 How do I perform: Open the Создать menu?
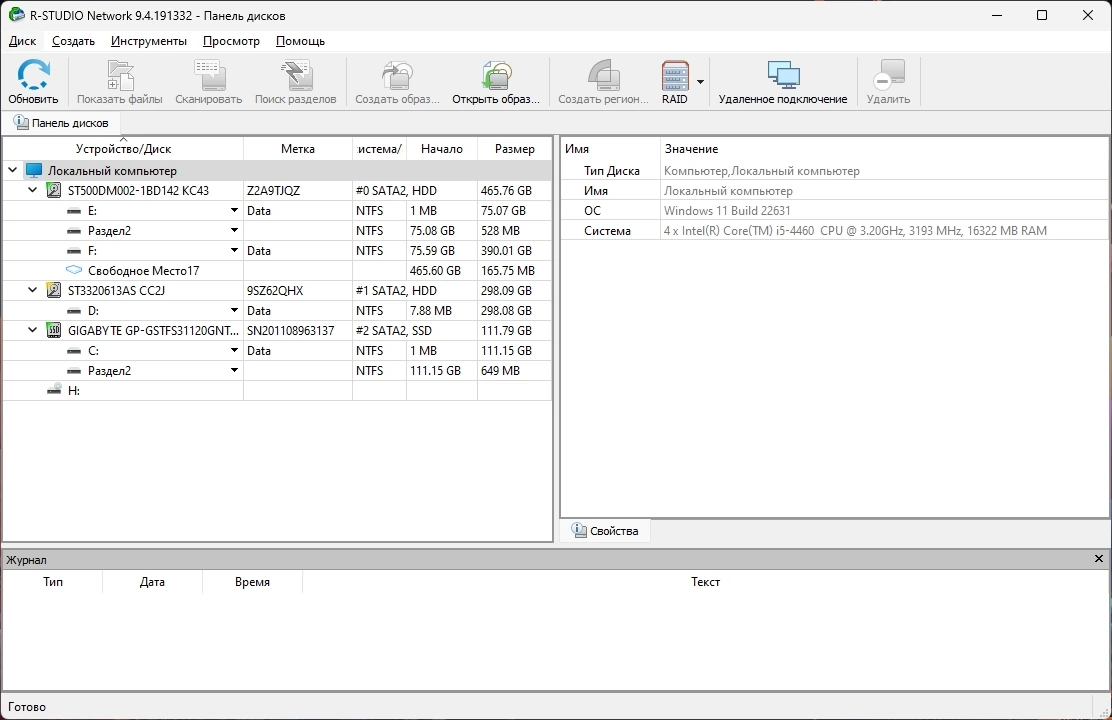[74, 41]
